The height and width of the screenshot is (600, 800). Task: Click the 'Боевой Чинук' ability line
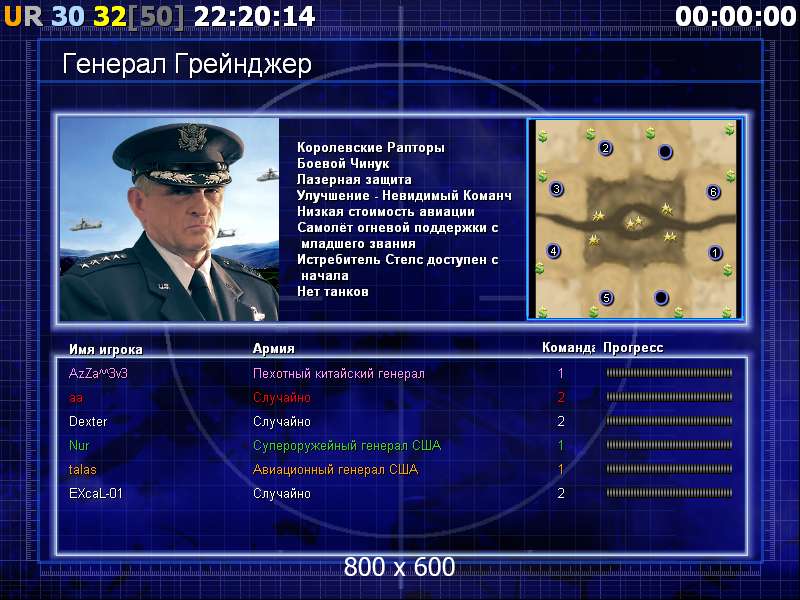click(343, 164)
